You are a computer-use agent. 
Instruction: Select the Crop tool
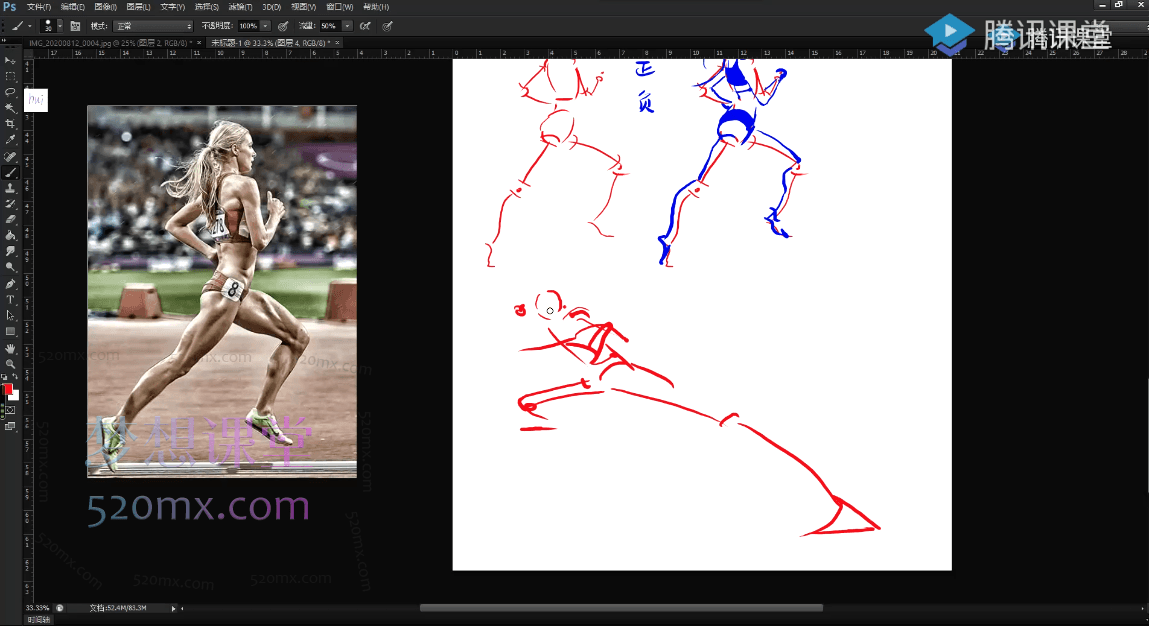point(10,123)
